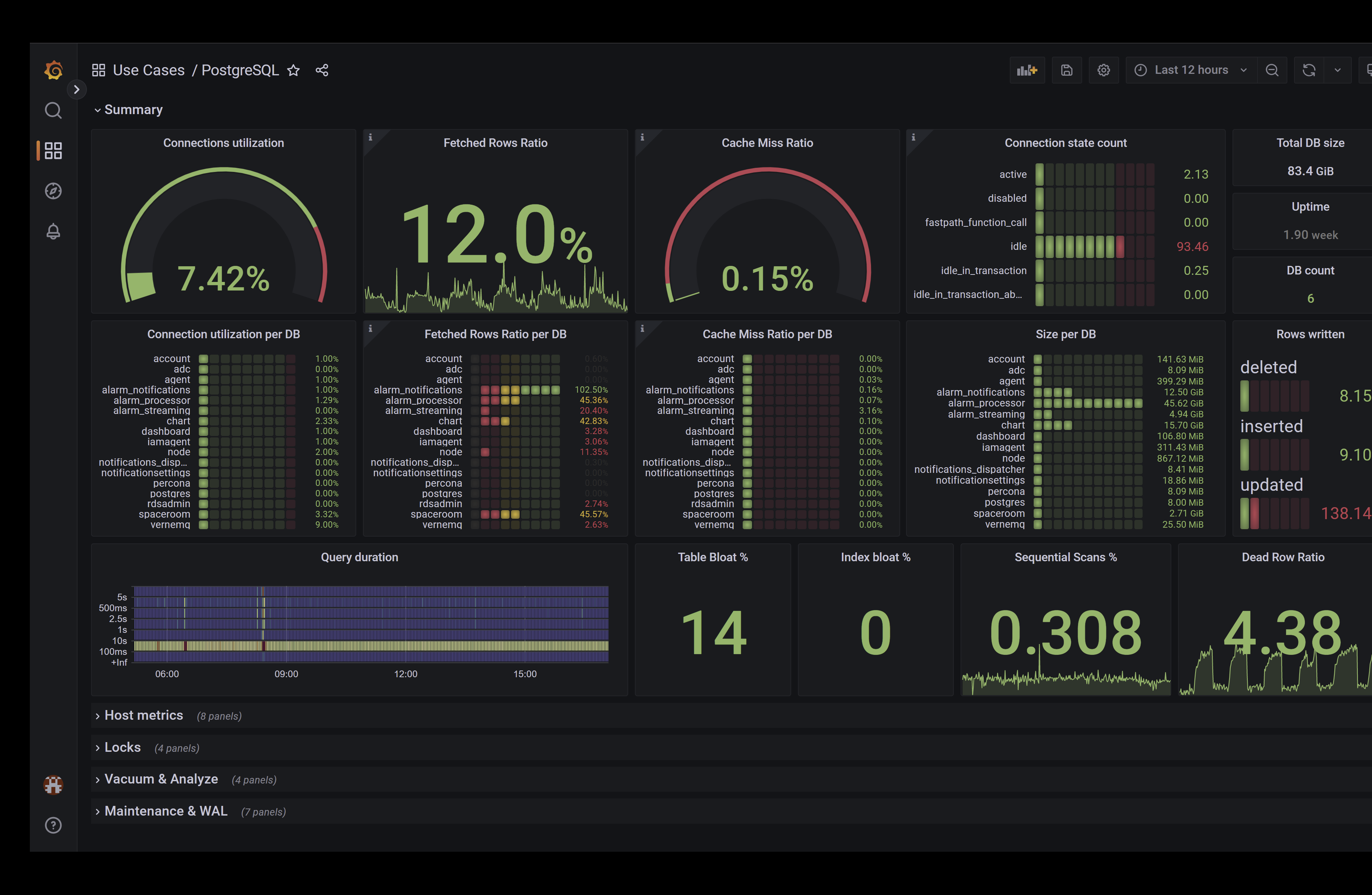Open the Dashboards sidebar icon
The width and height of the screenshot is (1372, 895).
point(53,151)
